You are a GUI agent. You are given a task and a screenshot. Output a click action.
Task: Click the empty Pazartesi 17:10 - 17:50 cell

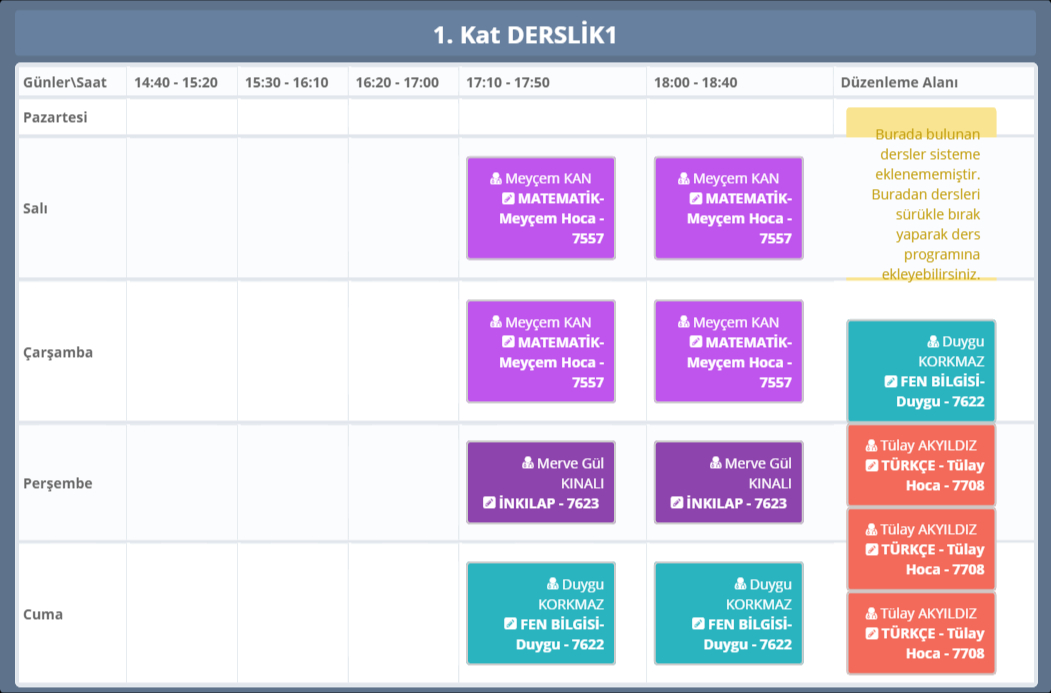tap(552, 117)
